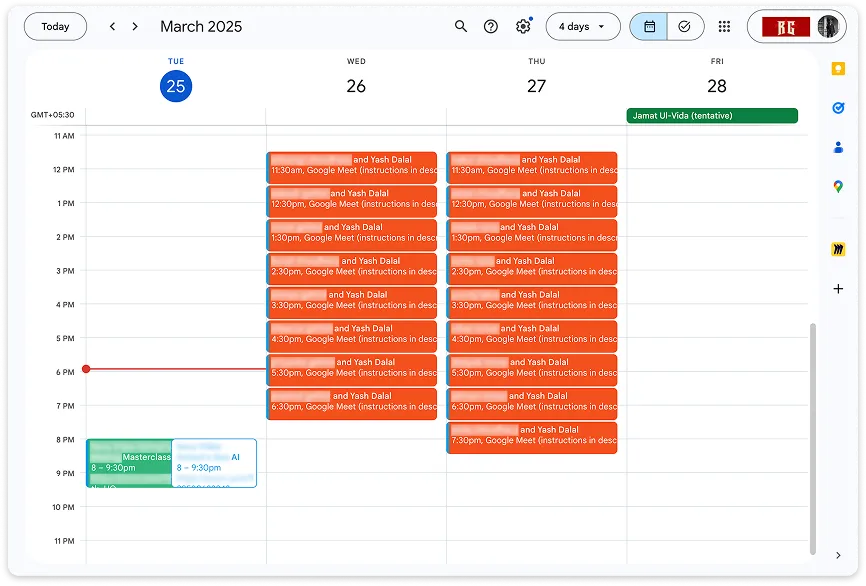The height and width of the screenshot is (586, 866).
Task: Select Tuesday 25 date header
Action: [176, 86]
